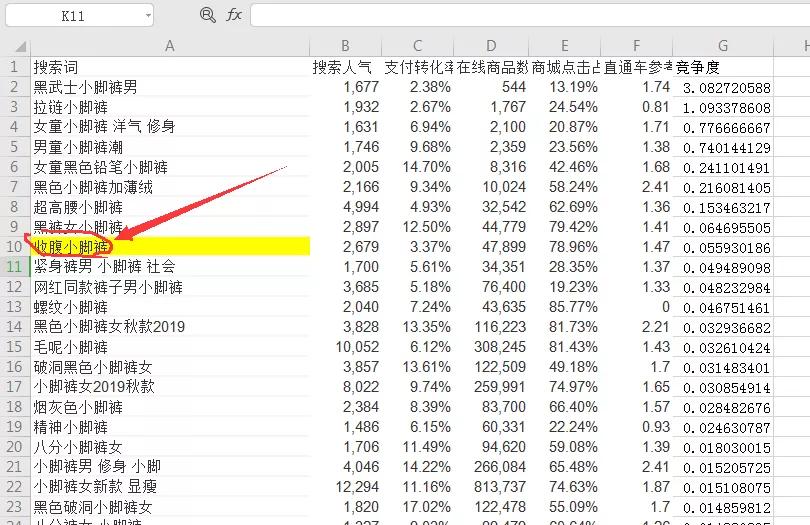Select column A header
The height and width of the screenshot is (525, 810).
click(170, 46)
